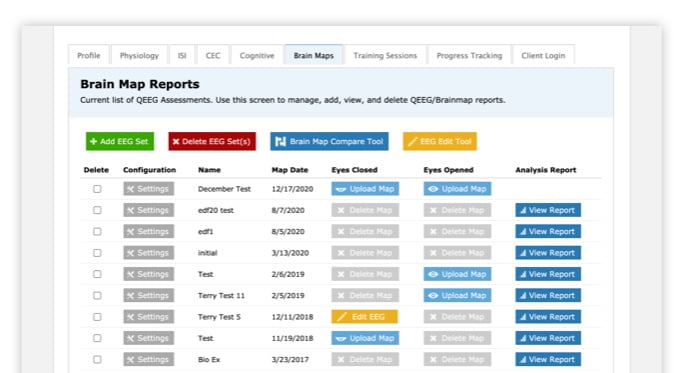Screen dimensions: 684x373
Task: Delete Eyes Closed map for edf1
Action: pos(365,232)
